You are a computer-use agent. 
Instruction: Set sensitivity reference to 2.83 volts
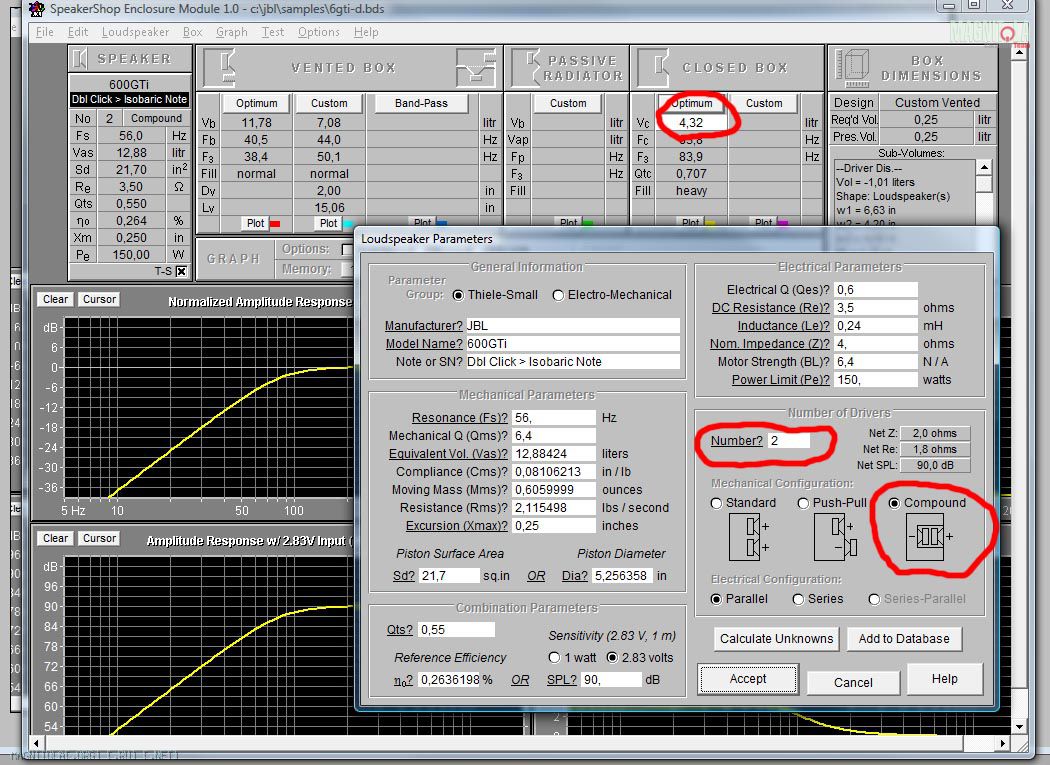612,658
